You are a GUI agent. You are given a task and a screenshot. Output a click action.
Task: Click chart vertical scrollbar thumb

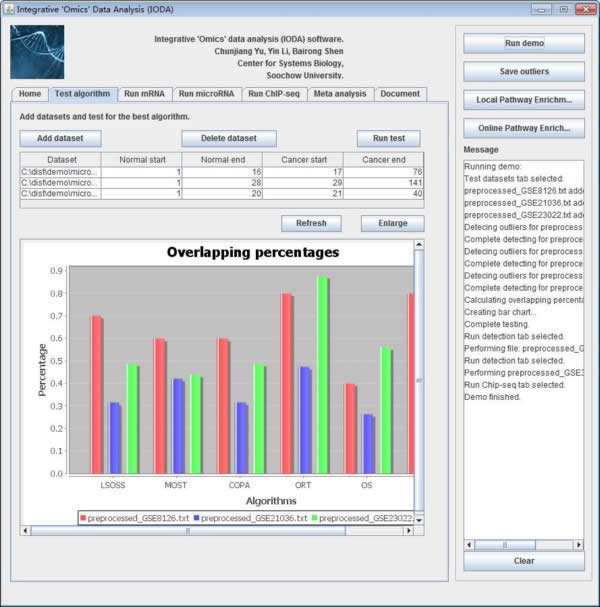(x=419, y=381)
